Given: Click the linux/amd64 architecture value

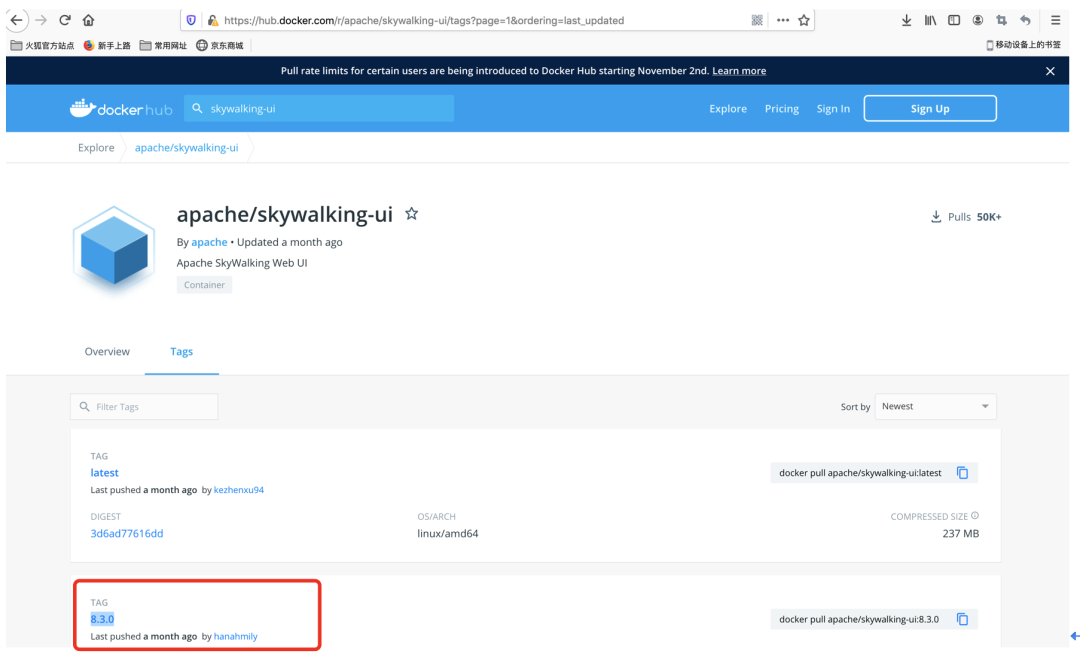Looking at the screenshot, I should tap(448, 533).
